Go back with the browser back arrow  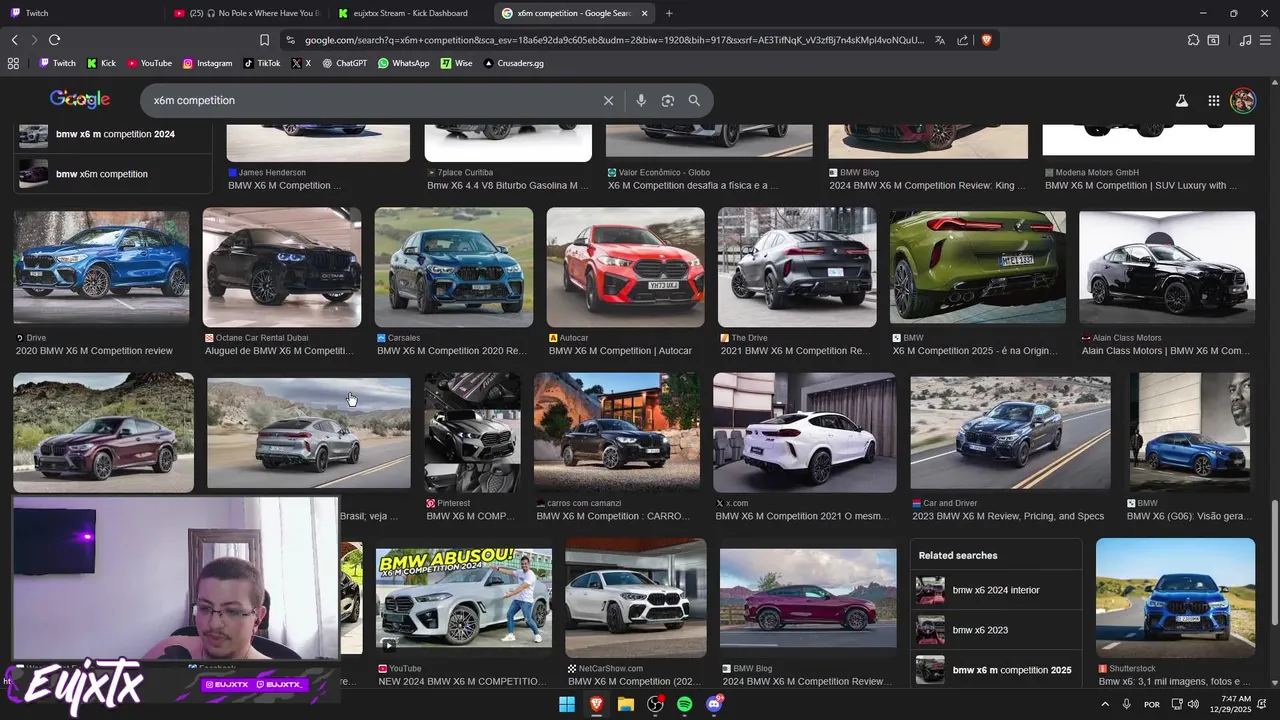click(14, 40)
